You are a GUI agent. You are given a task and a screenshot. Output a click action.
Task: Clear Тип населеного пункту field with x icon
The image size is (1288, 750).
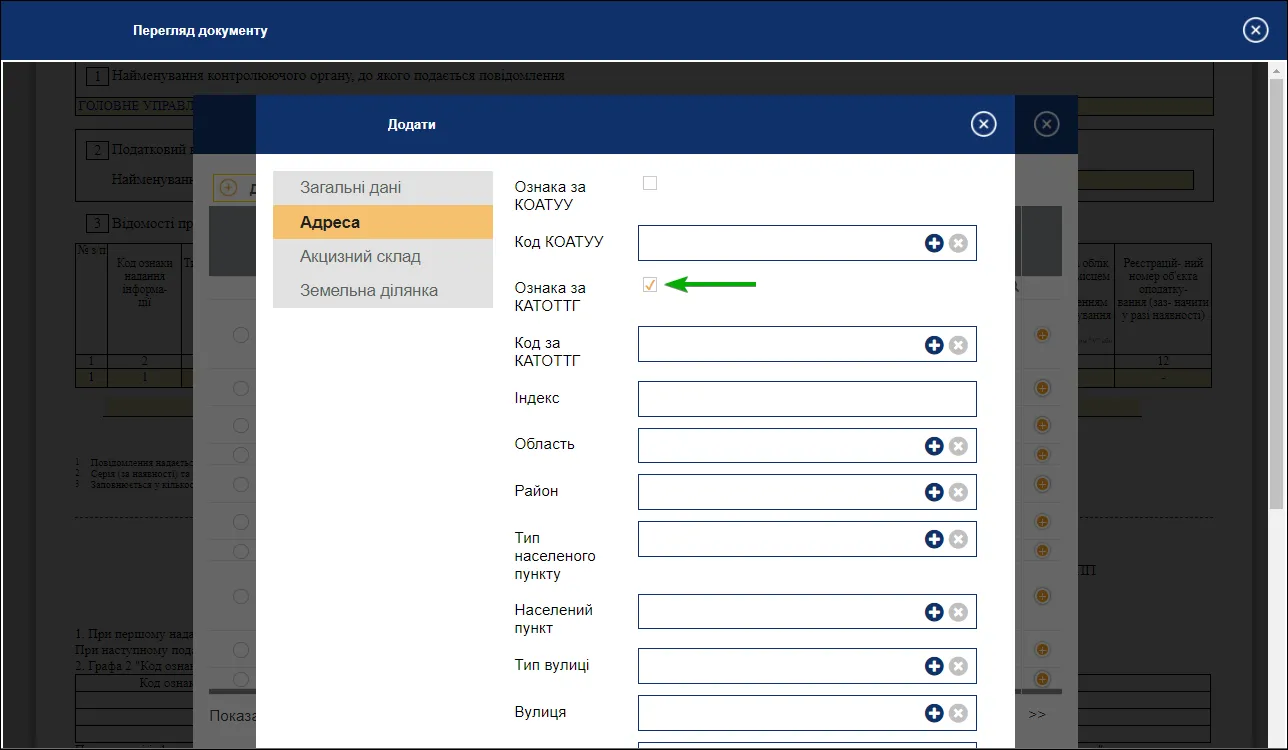tap(958, 539)
